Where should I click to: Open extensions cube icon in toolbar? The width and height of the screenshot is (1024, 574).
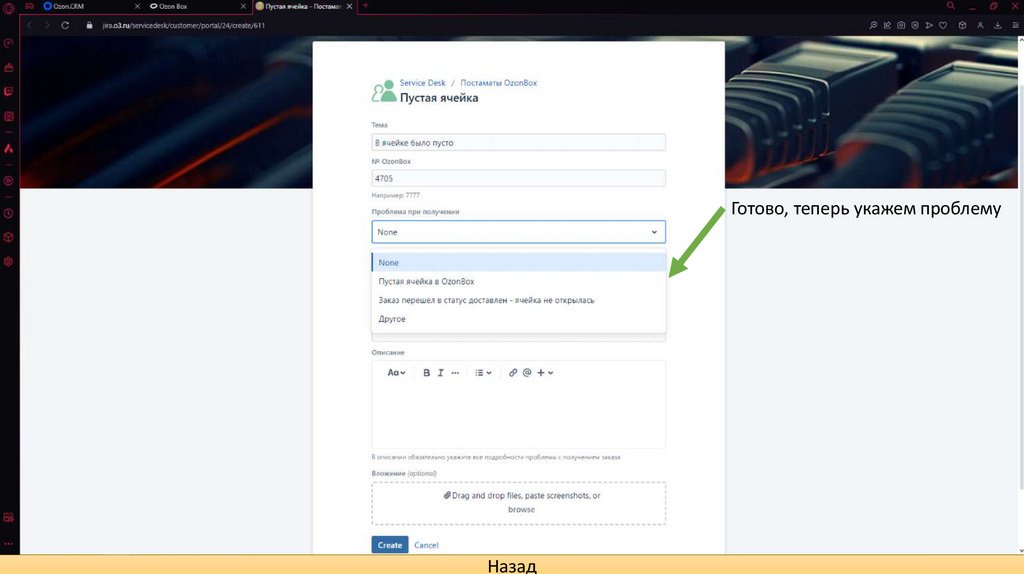962,25
